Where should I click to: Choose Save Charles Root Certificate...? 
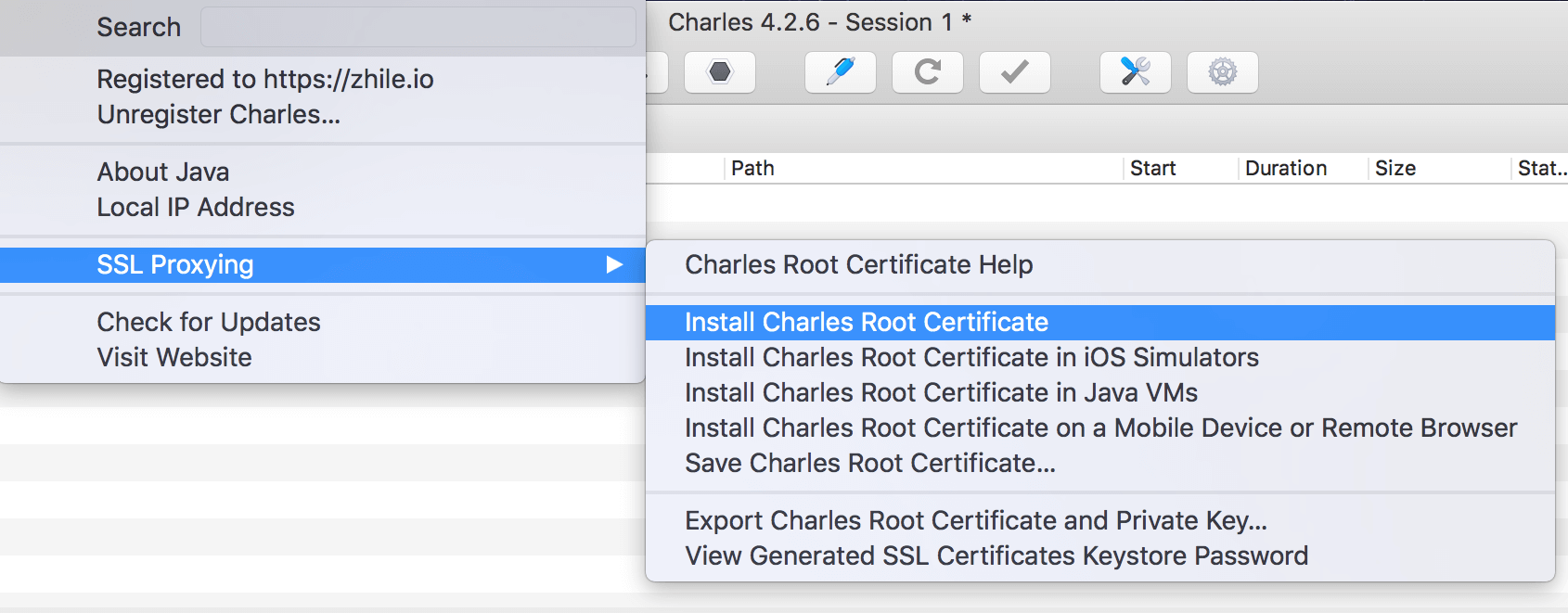tap(1100, 464)
